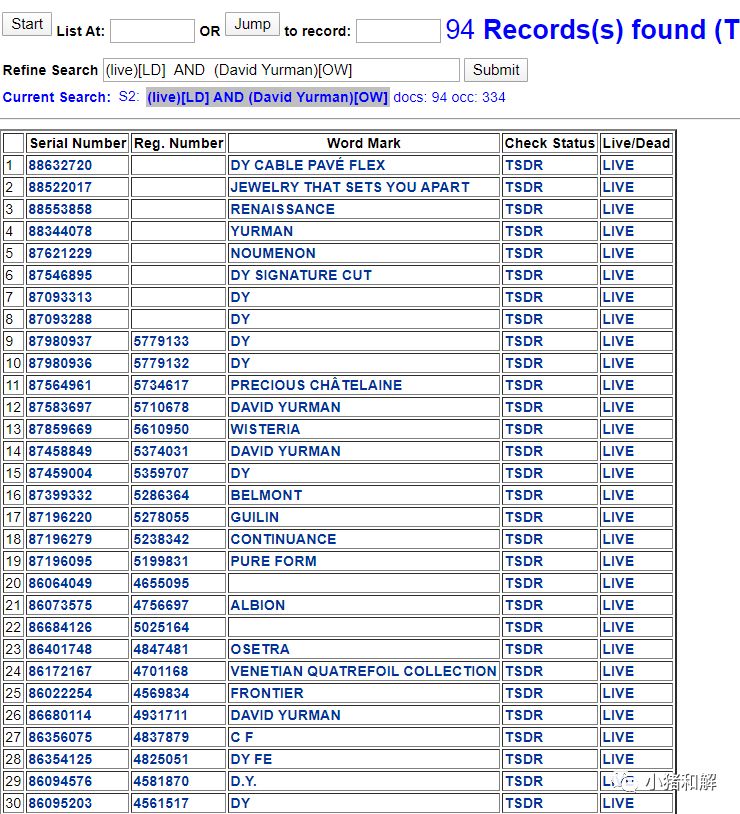Open registration number 5779132
The width and height of the screenshot is (740, 814).
click(162, 363)
